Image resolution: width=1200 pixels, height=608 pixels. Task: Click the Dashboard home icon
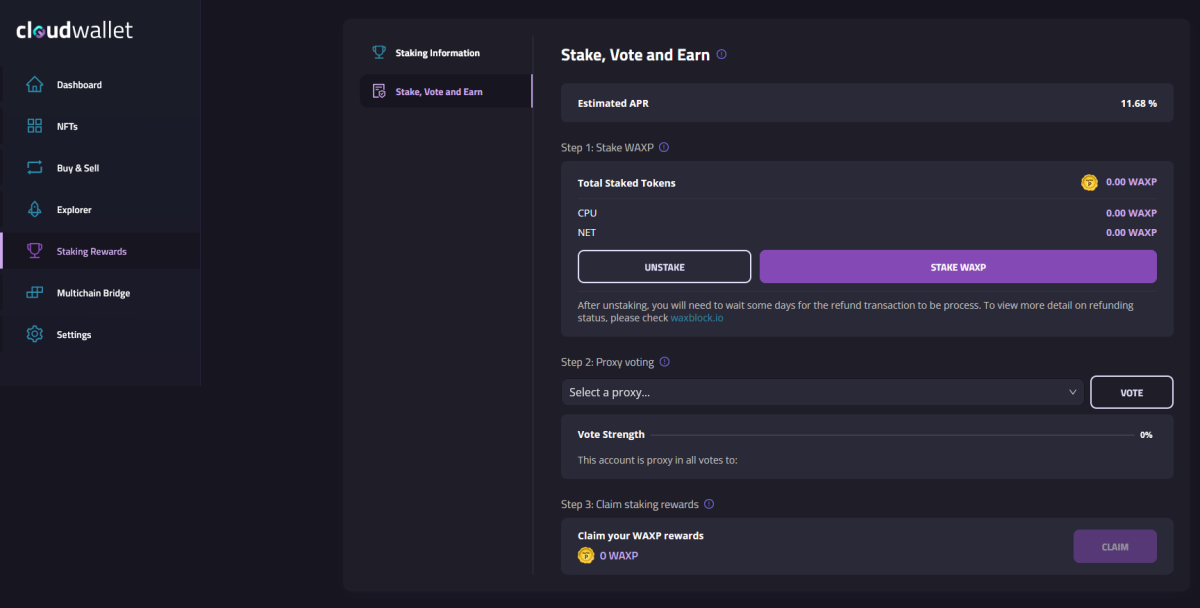pos(35,85)
